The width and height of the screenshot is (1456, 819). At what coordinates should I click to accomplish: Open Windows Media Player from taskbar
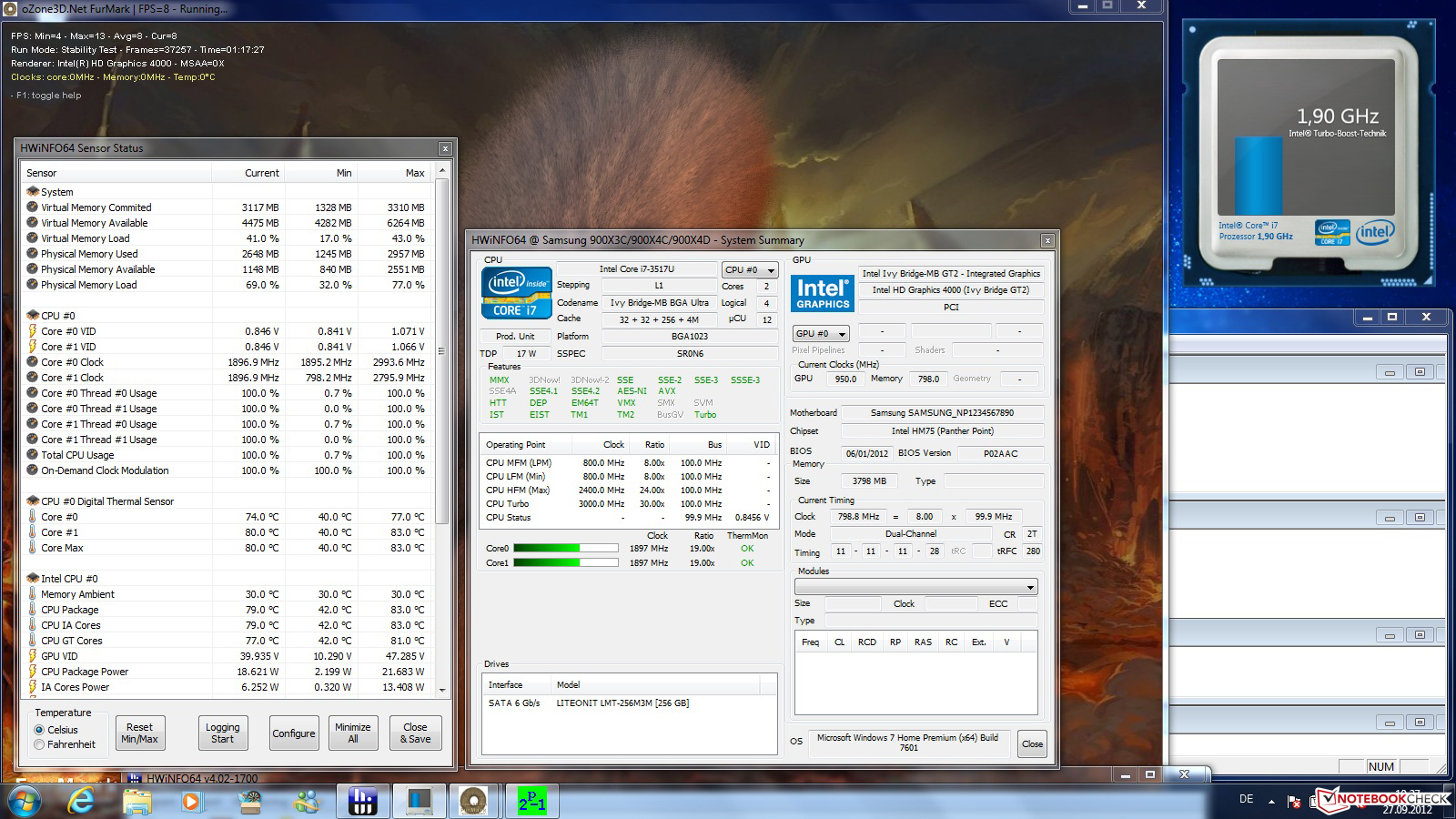coord(191,801)
